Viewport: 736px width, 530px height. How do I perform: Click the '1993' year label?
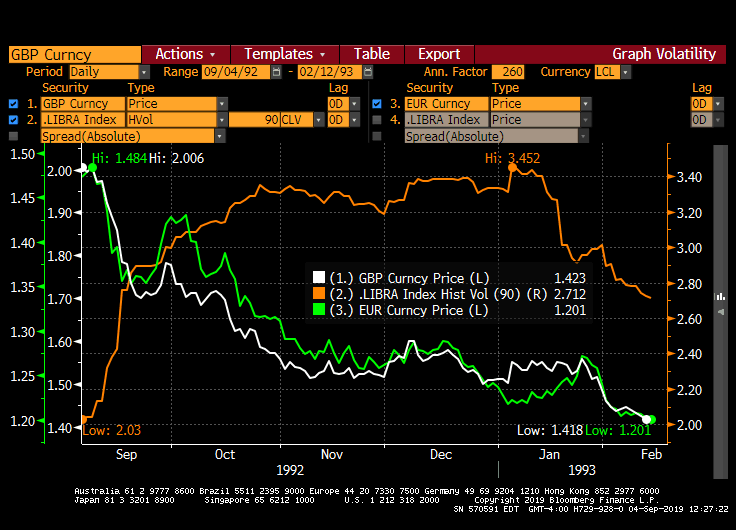582,470
